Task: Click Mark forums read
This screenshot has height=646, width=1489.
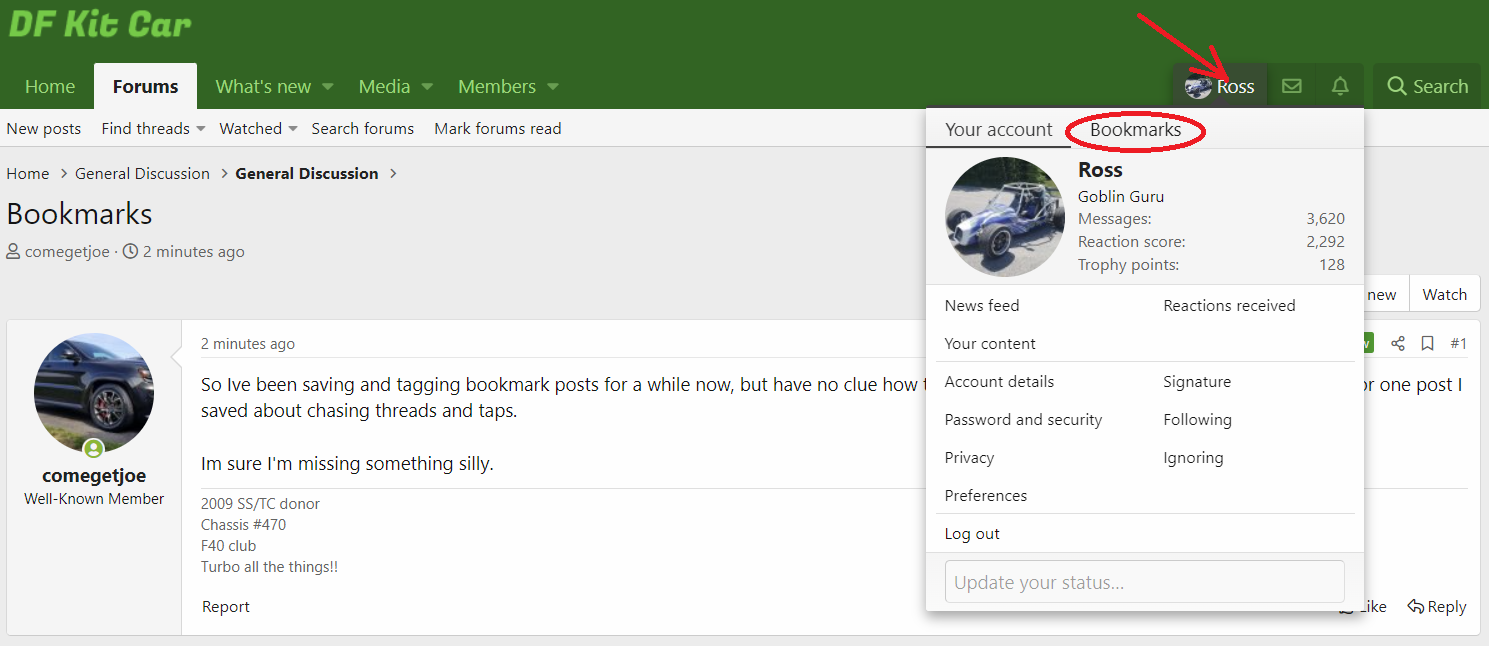Action: 498,129
